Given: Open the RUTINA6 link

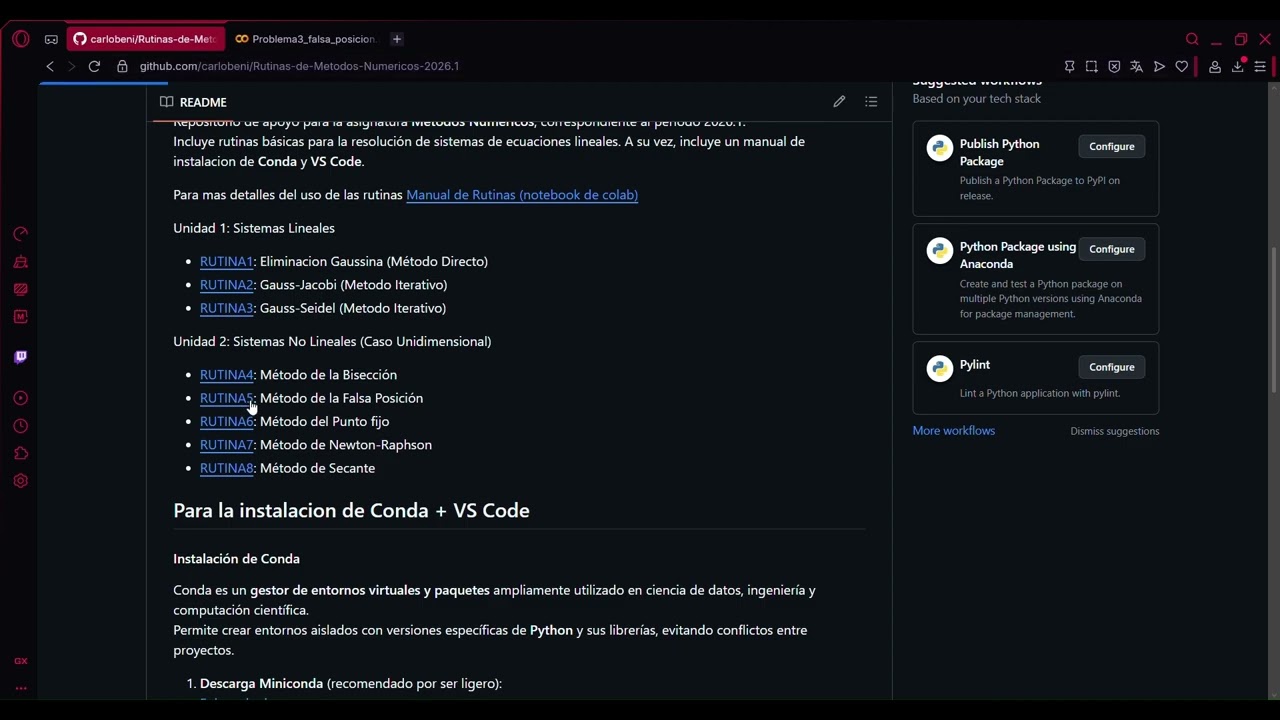Looking at the screenshot, I should (227, 422).
